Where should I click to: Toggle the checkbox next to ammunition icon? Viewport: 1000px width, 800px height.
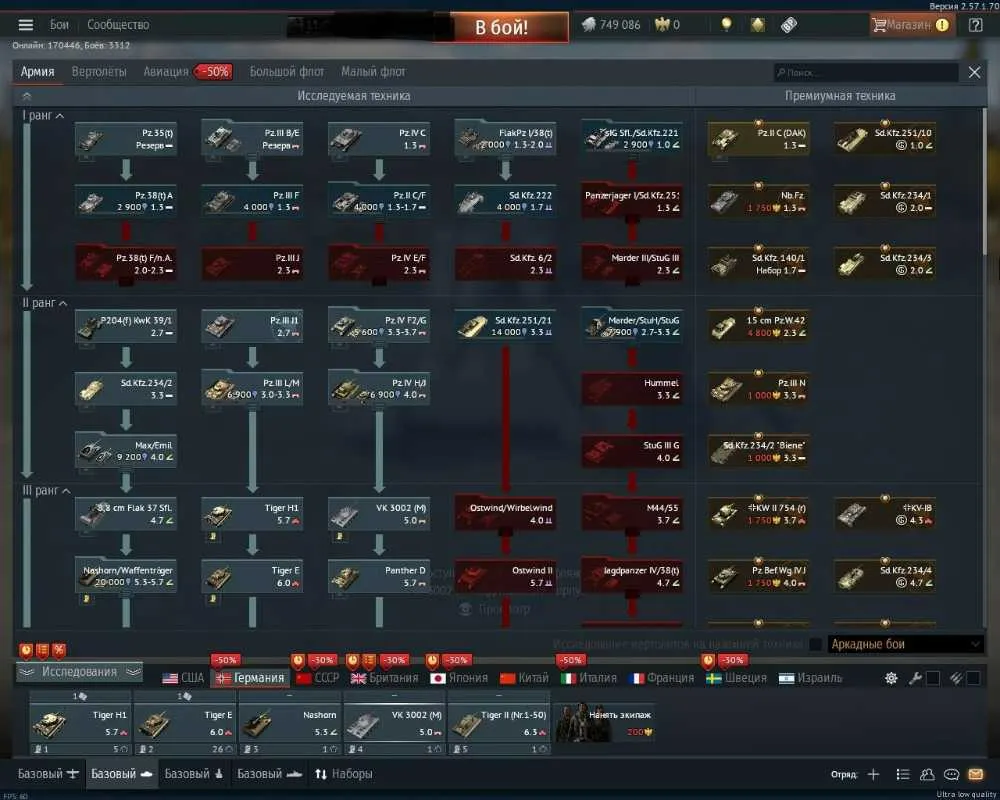(973, 678)
